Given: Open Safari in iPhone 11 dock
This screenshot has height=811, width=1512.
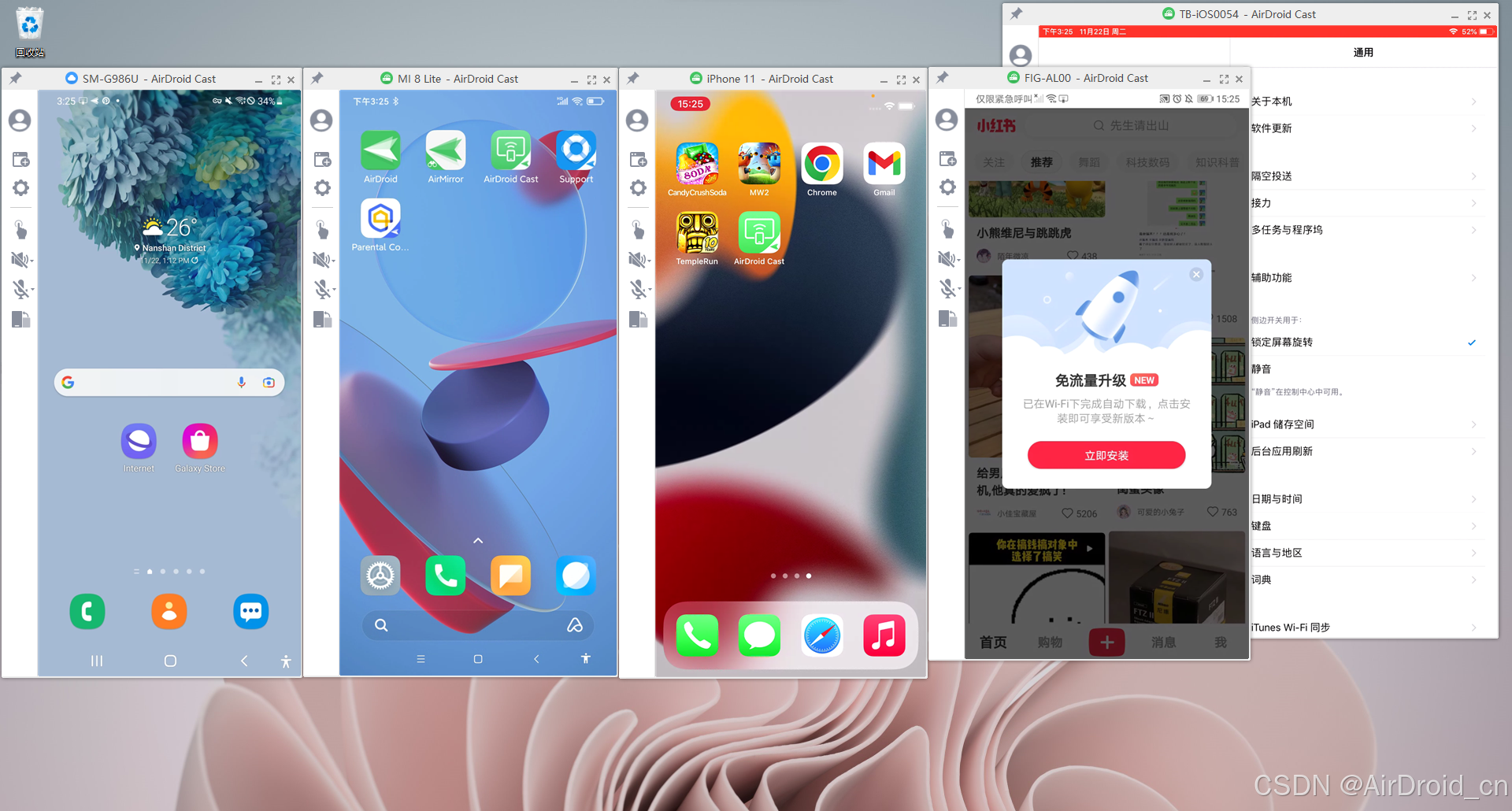Looking at the screenshot, I should (x=822, y=635).
